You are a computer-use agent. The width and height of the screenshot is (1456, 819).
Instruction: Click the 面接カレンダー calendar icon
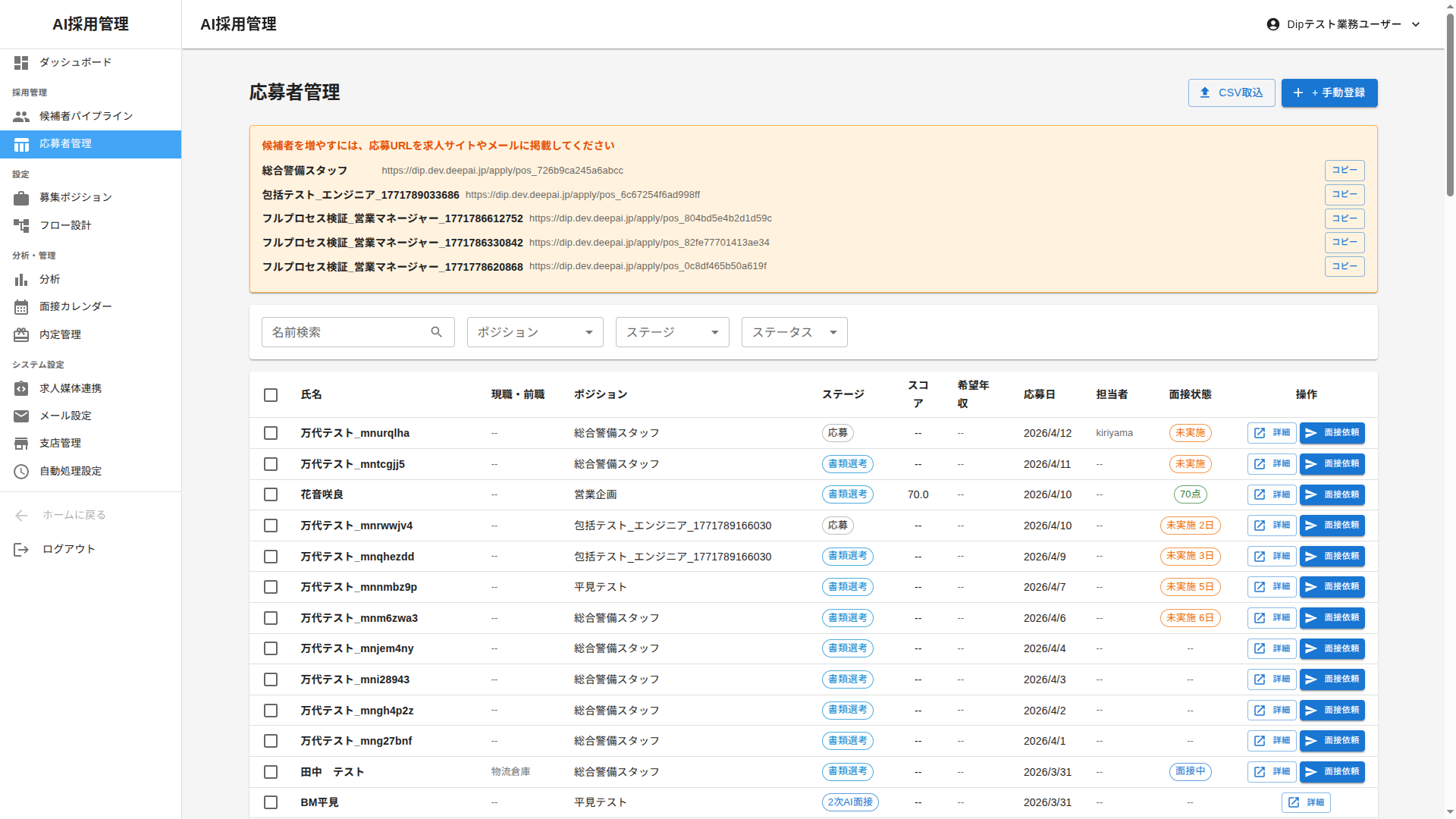21,306
